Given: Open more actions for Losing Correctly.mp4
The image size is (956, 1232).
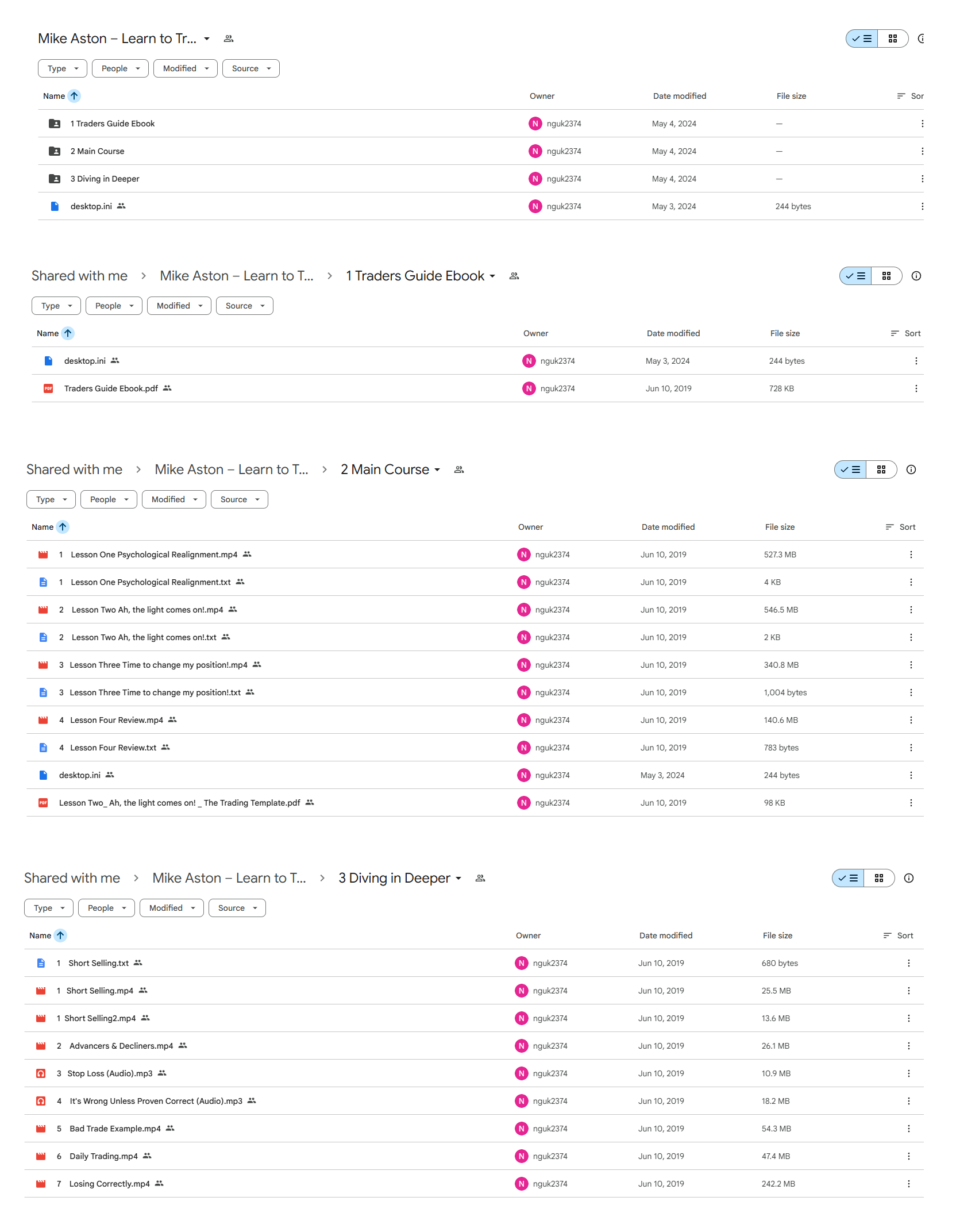Looking at the screenshot, I should click(x=908, y=1184).
